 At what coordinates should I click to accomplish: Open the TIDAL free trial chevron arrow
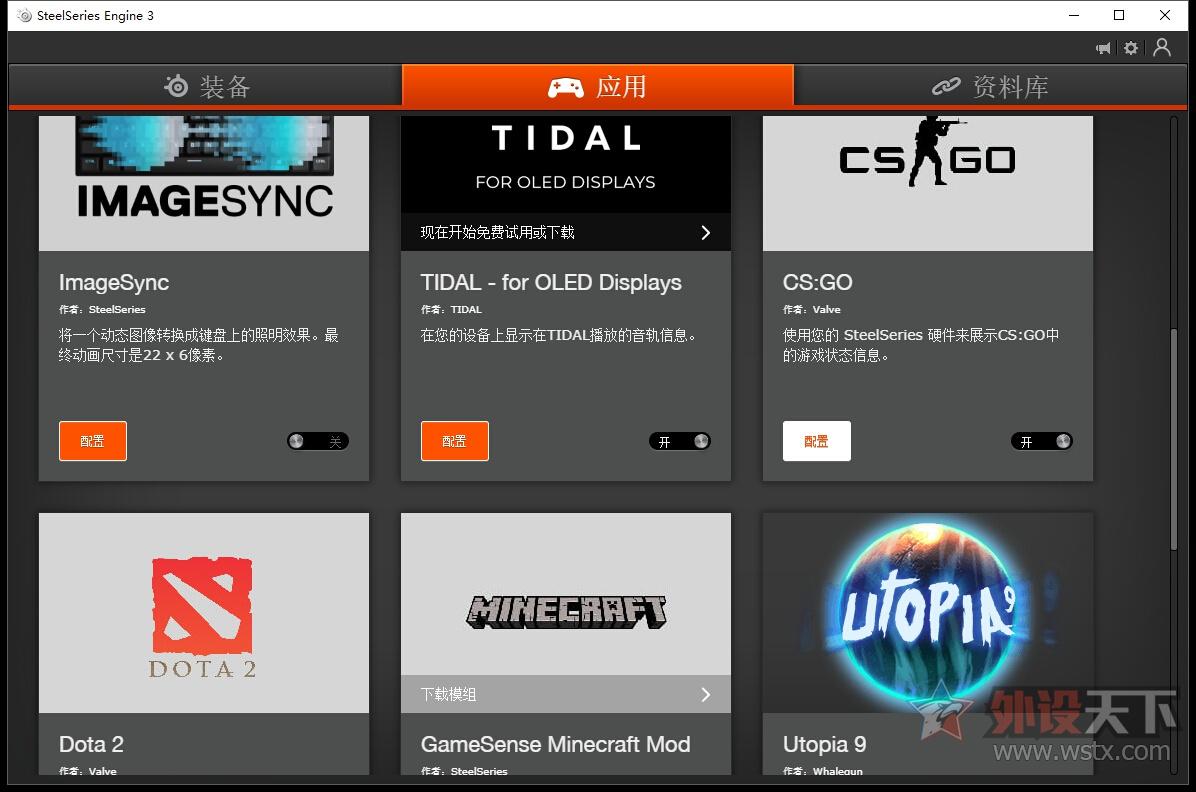pos(706,233)
